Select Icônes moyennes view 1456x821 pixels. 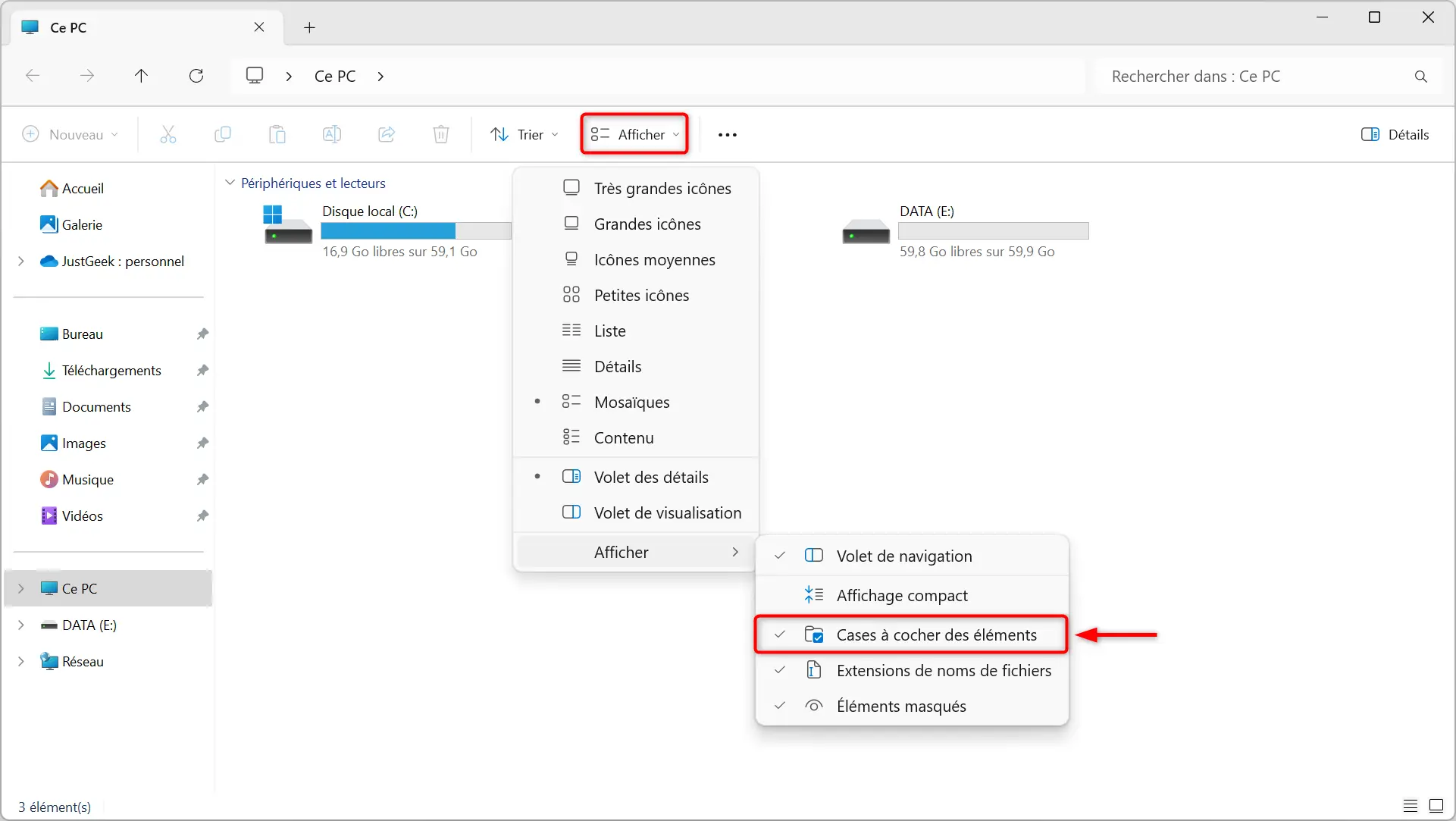(x=636, y=259)
